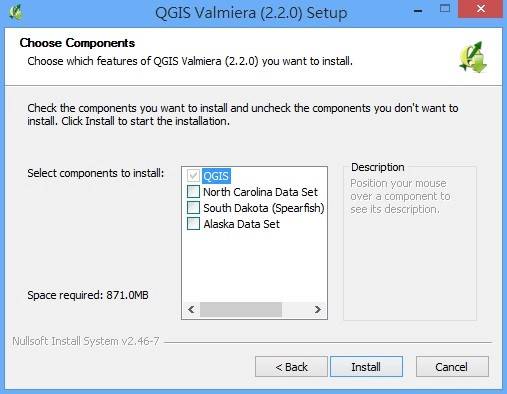Go to the previous step with Back
This screenshot has height=394, width=507.
(291, 367)
